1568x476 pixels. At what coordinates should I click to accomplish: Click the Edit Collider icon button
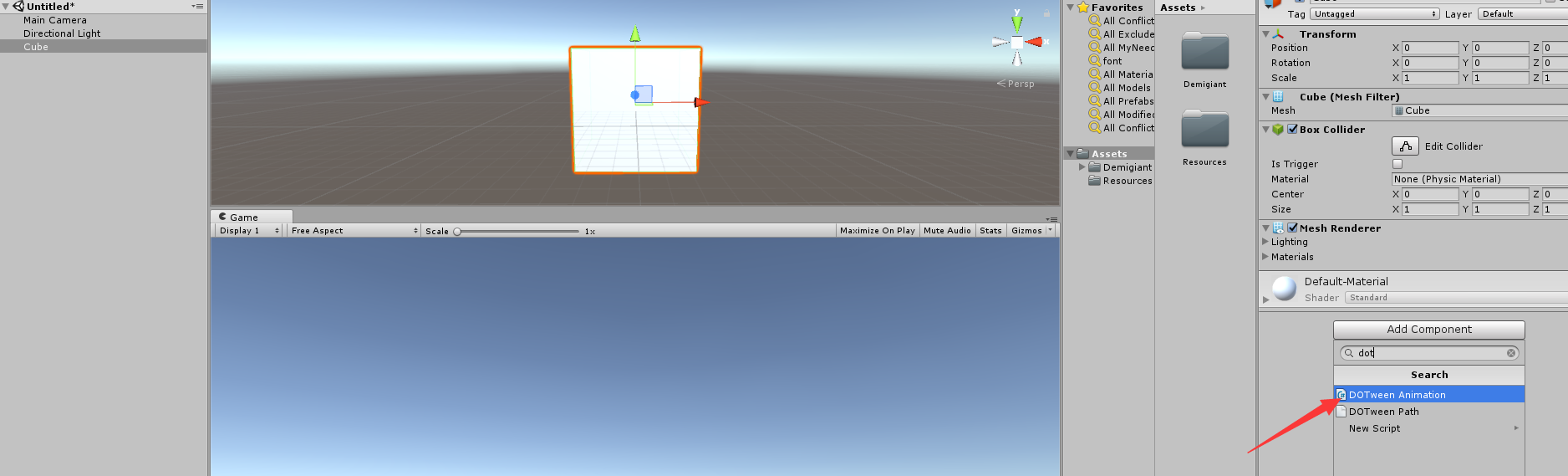coord(1405,146)
